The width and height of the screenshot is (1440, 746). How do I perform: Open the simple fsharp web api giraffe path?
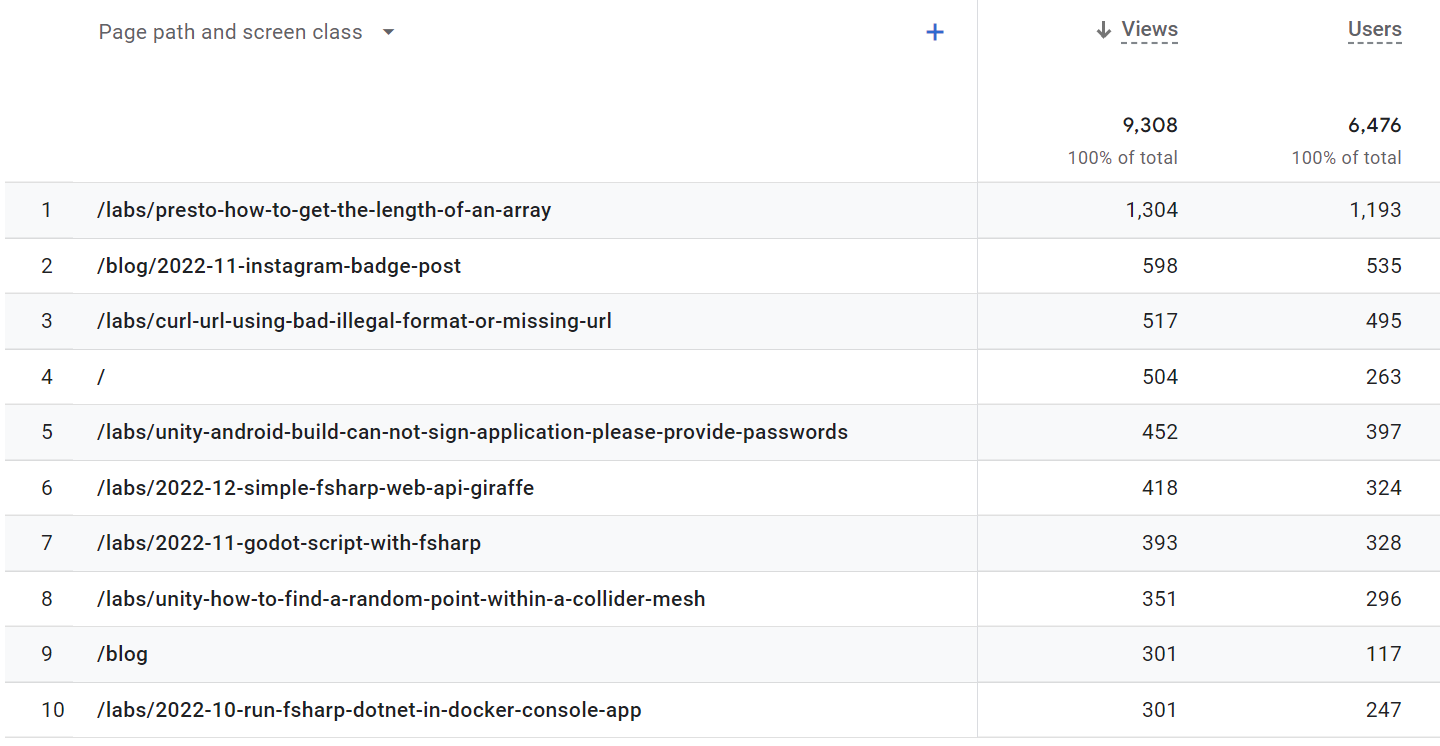coord(315,488)
